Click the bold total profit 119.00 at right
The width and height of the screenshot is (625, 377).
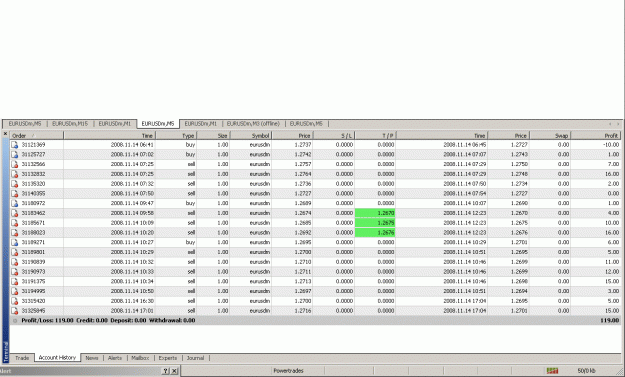pyautogui.click(x=610, y=320)
